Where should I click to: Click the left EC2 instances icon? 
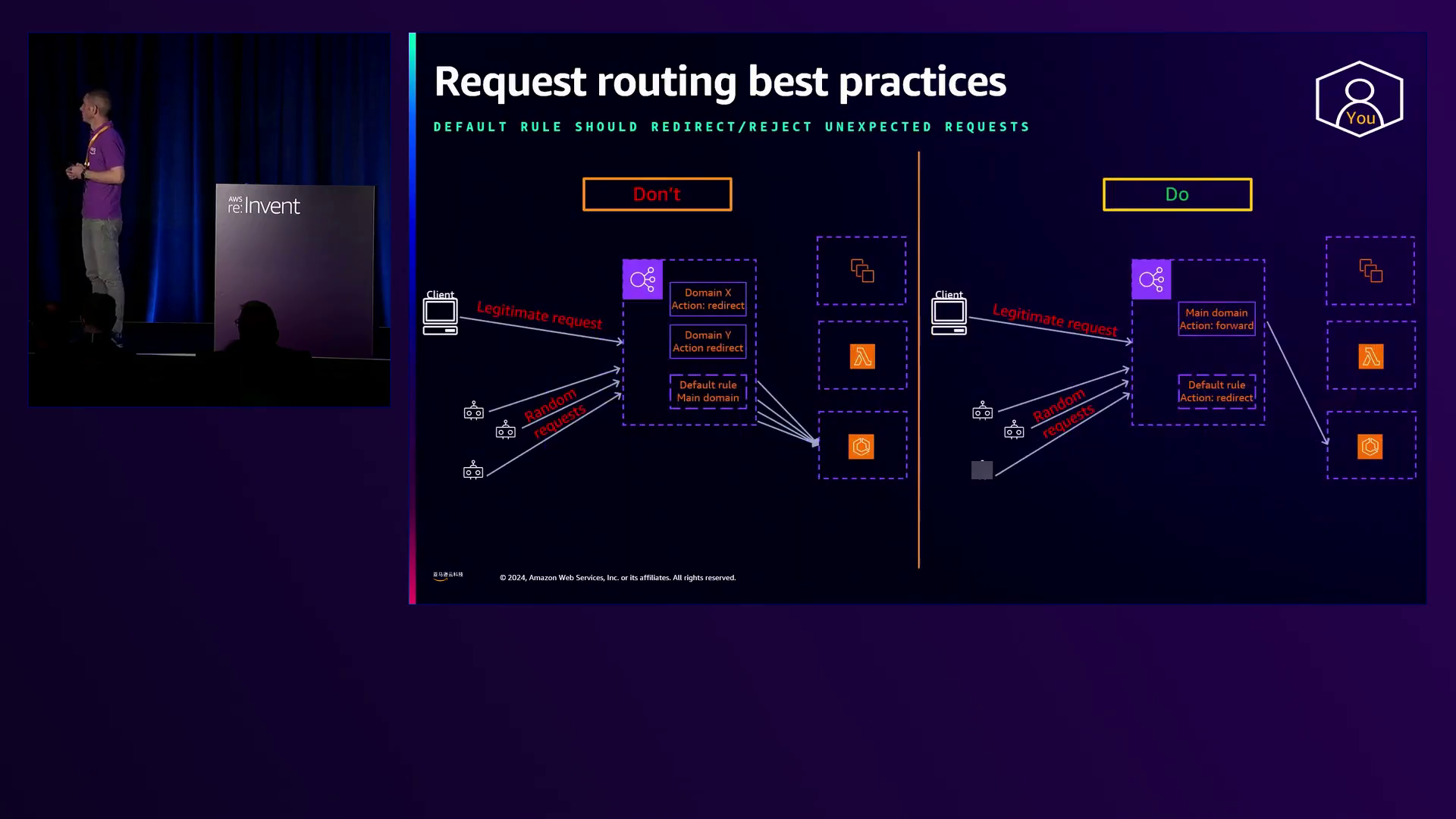coord(862,271)
